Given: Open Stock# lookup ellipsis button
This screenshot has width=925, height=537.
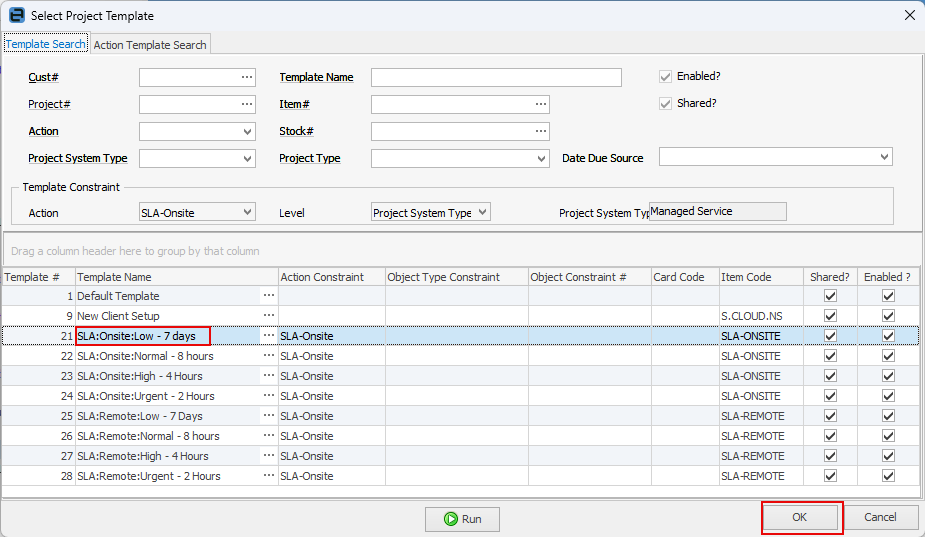Looking at the screenshot, I should [540, 131].
